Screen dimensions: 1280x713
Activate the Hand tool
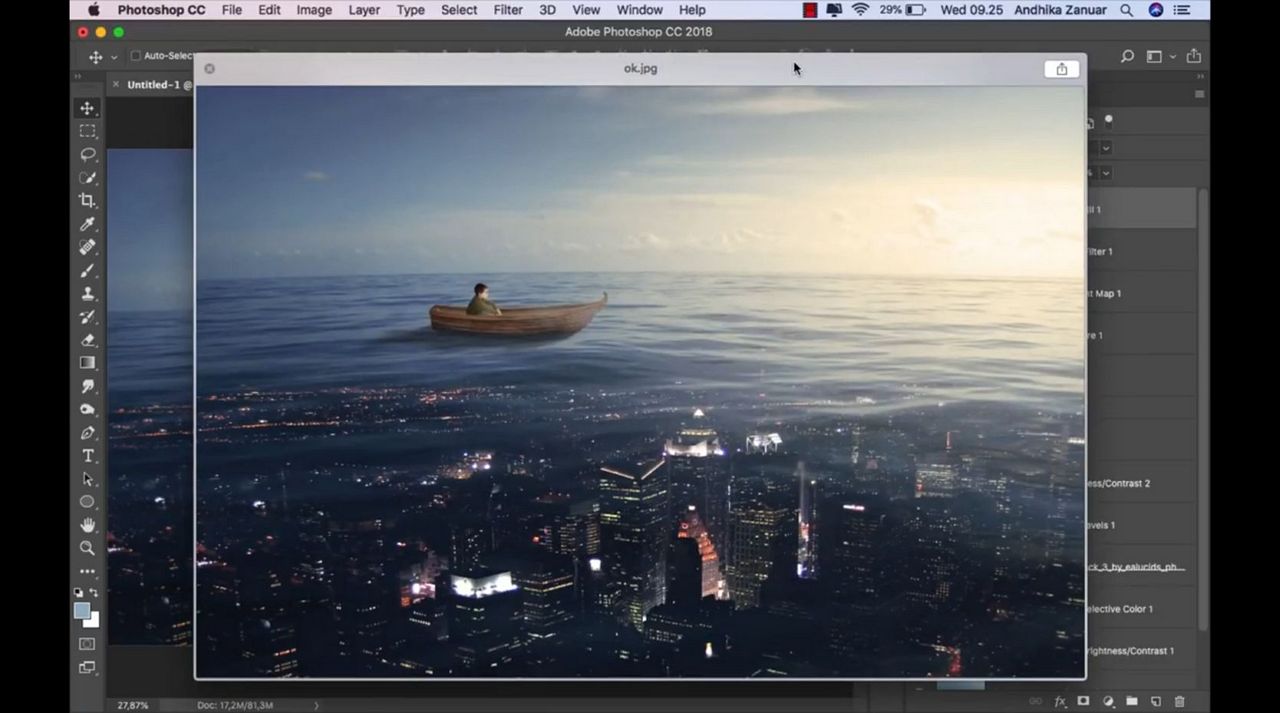tap(88, 525)
